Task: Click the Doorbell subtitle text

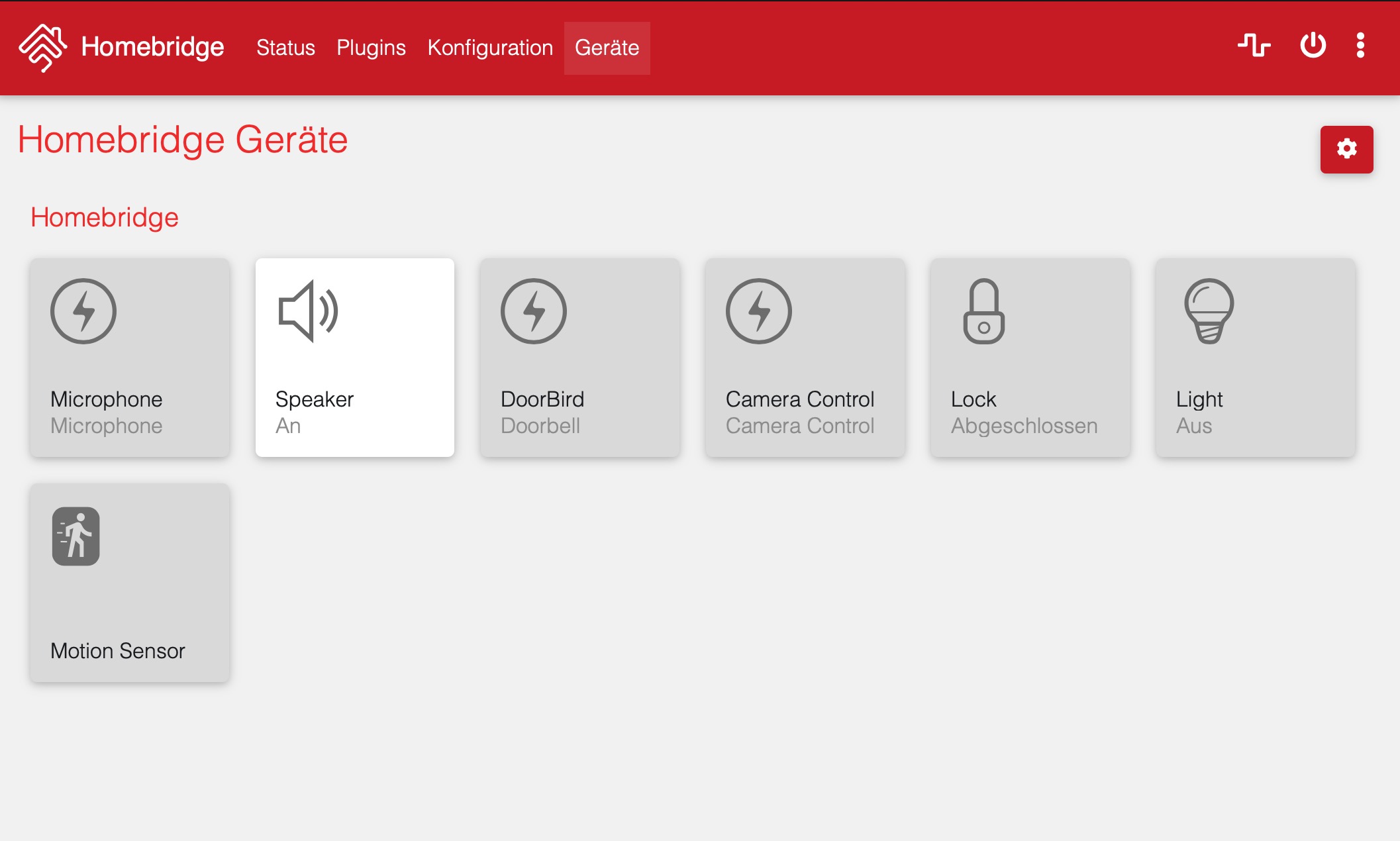Action: [540, 426]
